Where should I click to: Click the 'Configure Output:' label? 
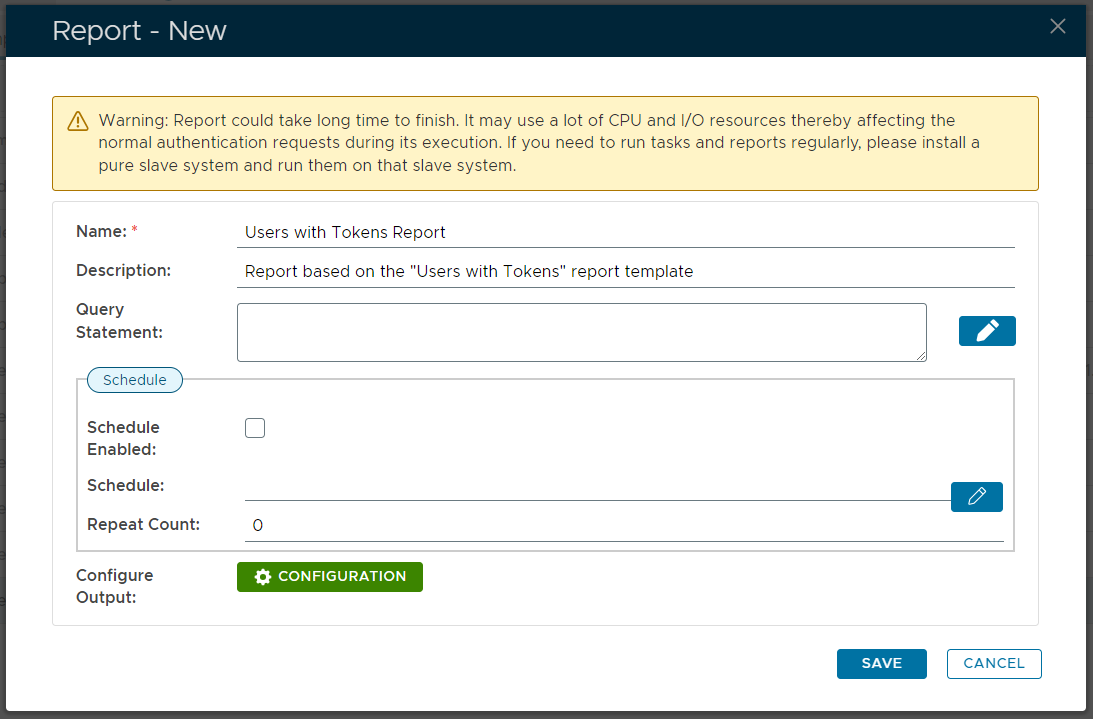pos(115,586)
